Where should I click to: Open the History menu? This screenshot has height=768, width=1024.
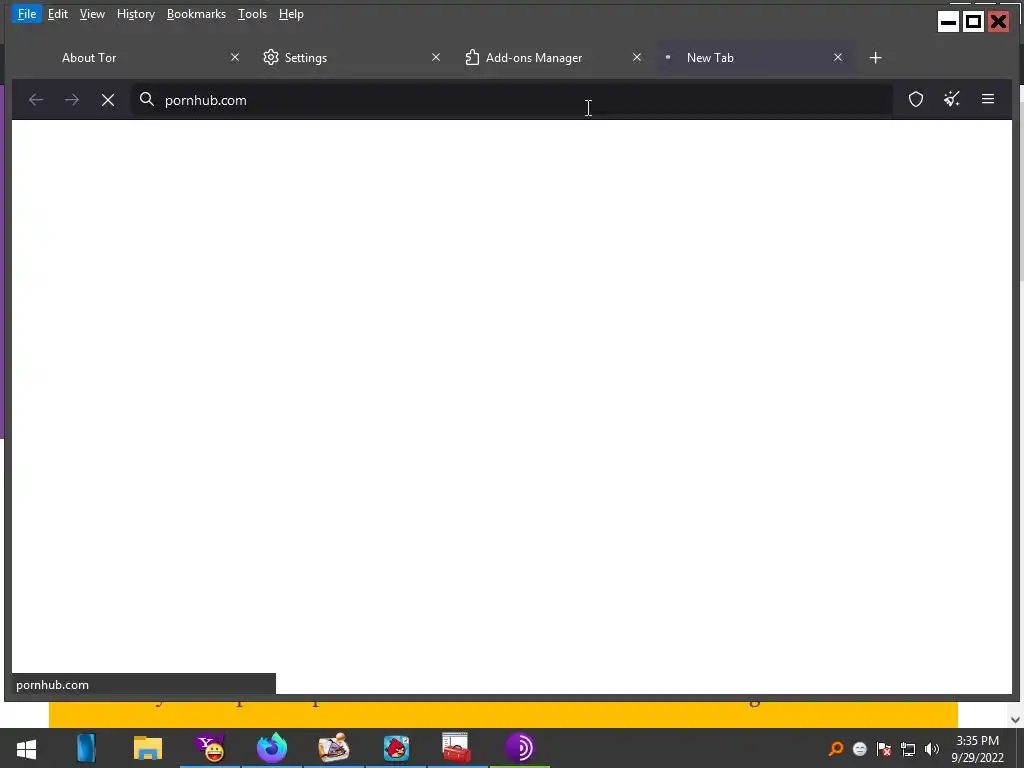[135, 14]
